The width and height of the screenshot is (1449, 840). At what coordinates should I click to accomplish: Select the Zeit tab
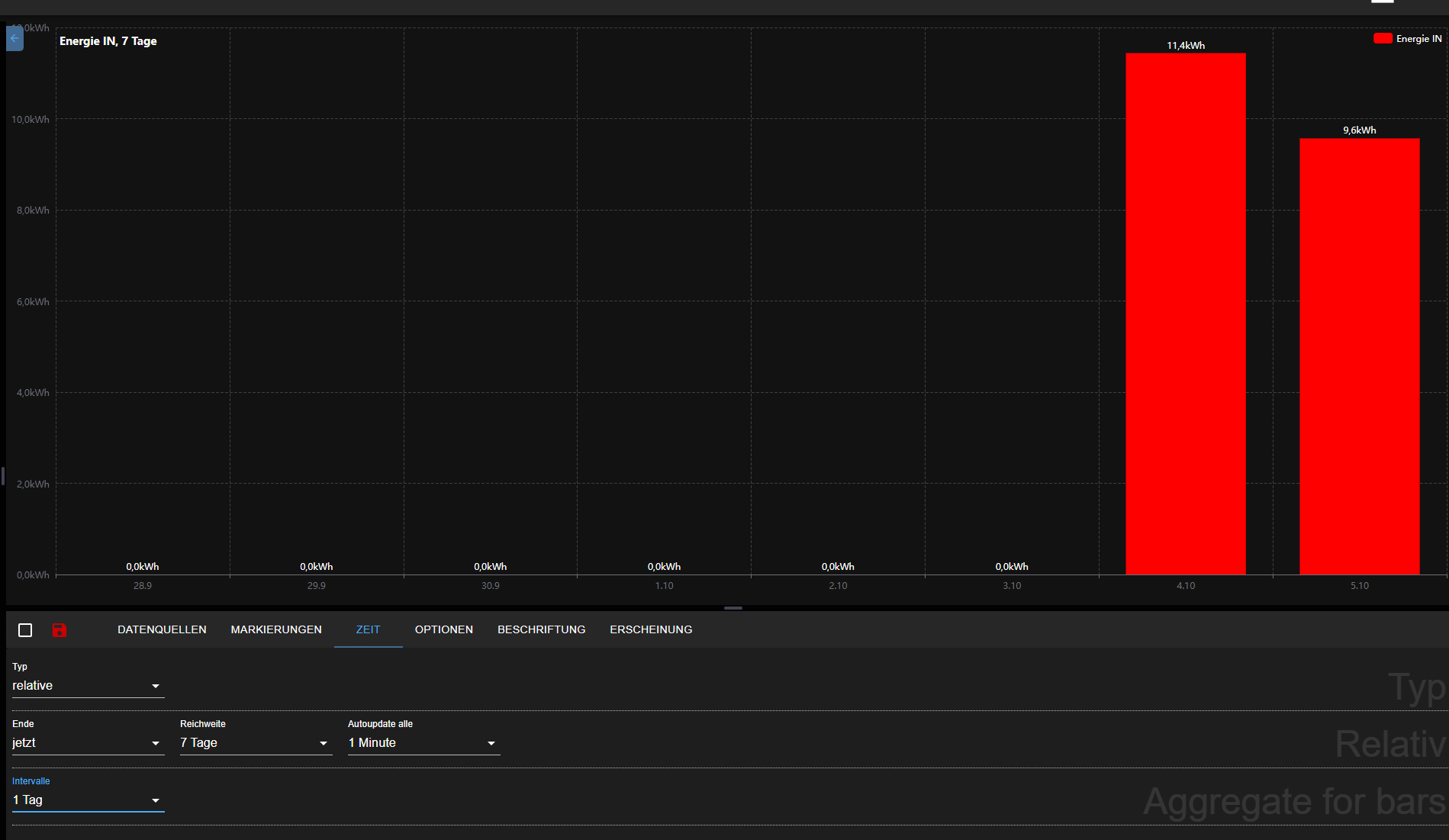click(x=368, y=630)
